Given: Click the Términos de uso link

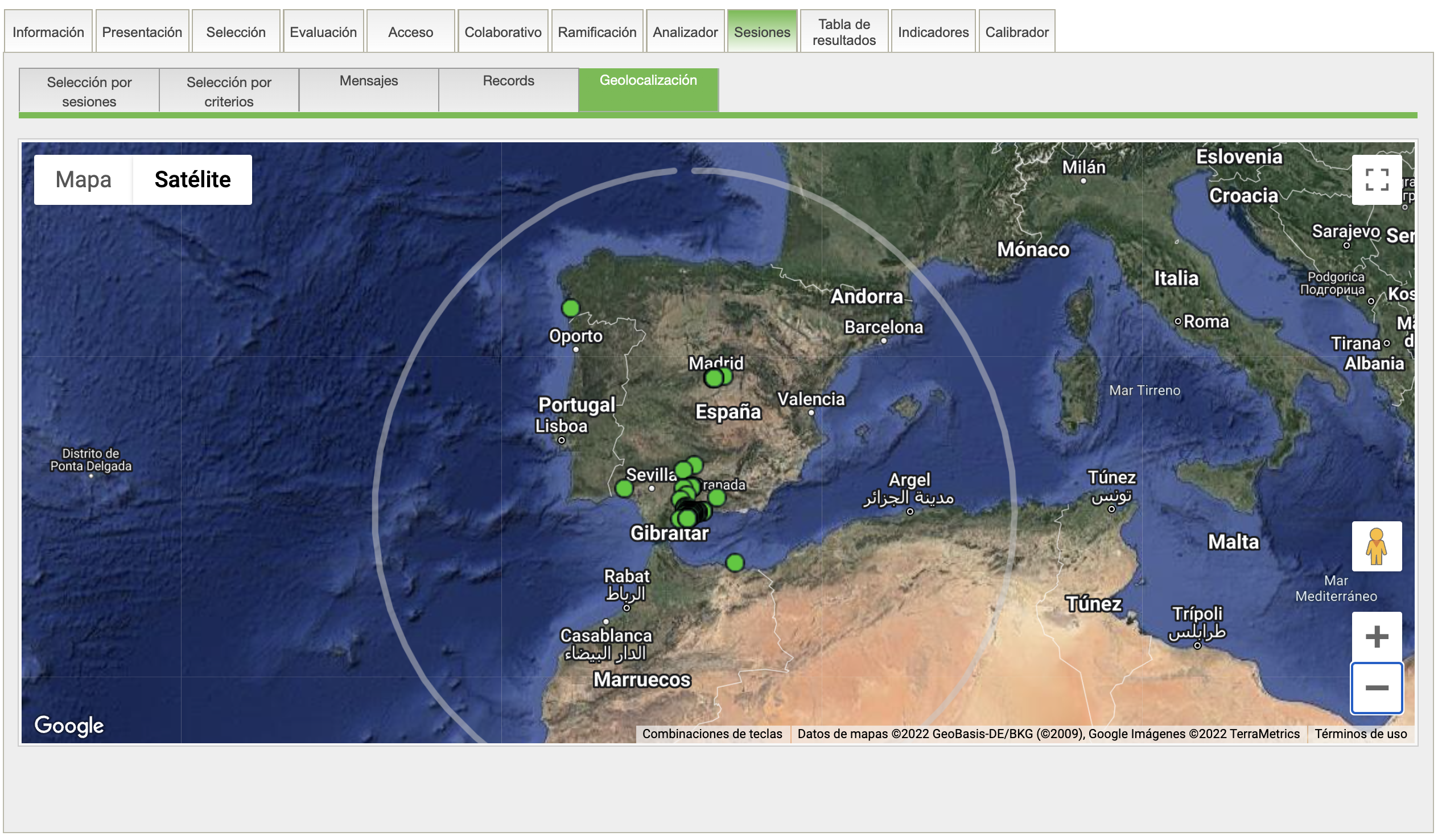Looking at the screenshot, I should coord(1360,734).
